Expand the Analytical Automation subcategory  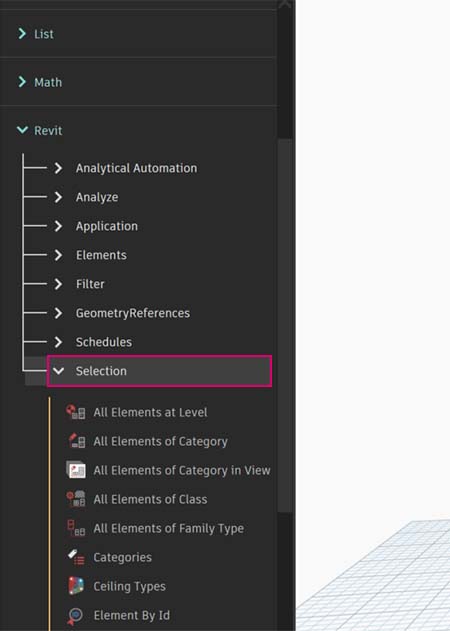click(58, 168)
